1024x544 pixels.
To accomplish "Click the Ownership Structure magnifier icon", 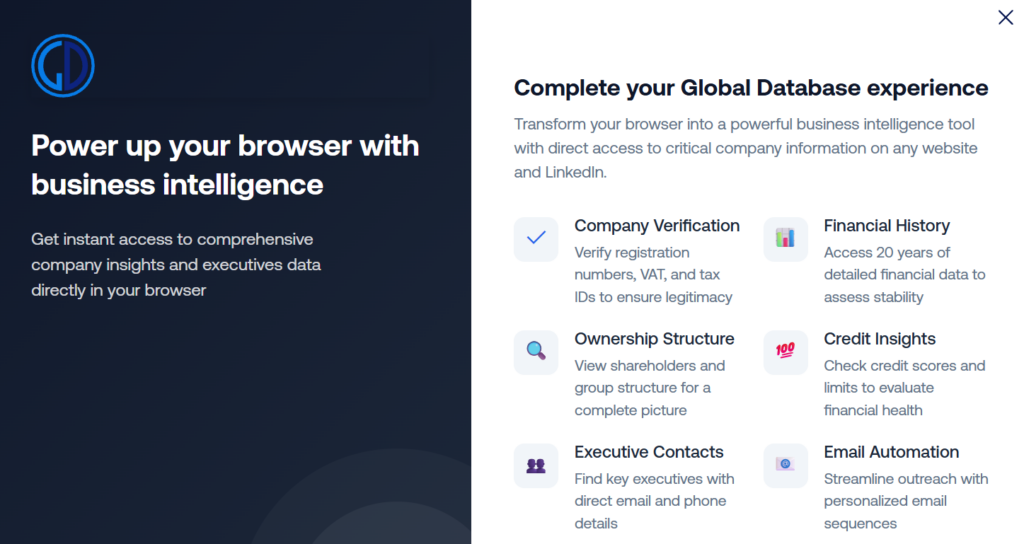I will 536,352.
